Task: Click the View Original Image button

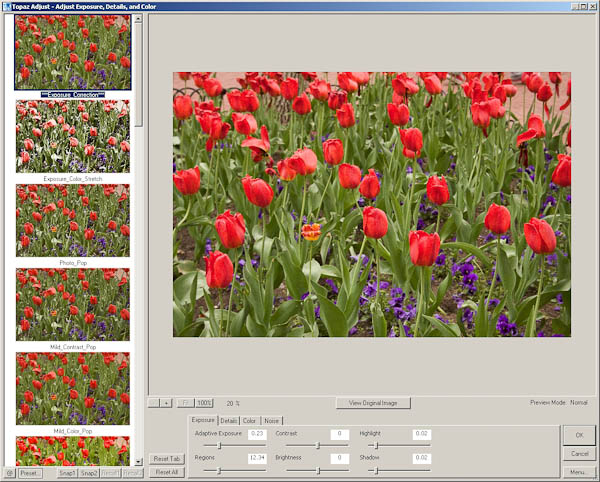Action: click(372, 403)
